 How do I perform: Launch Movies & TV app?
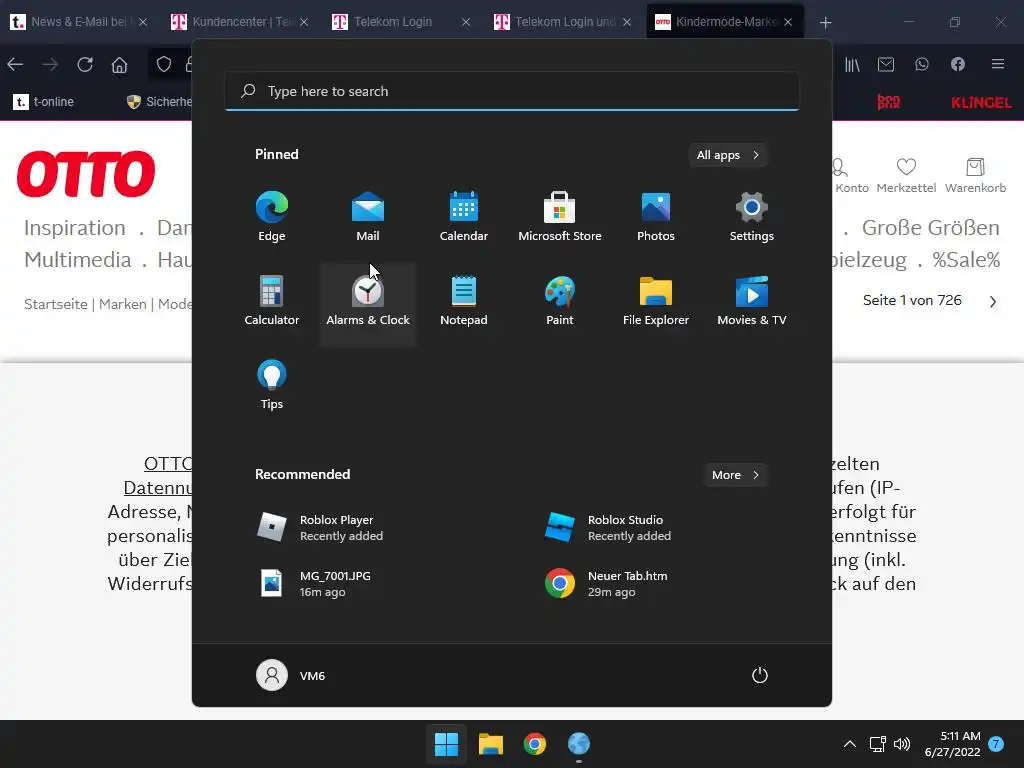tap(752, 301)
